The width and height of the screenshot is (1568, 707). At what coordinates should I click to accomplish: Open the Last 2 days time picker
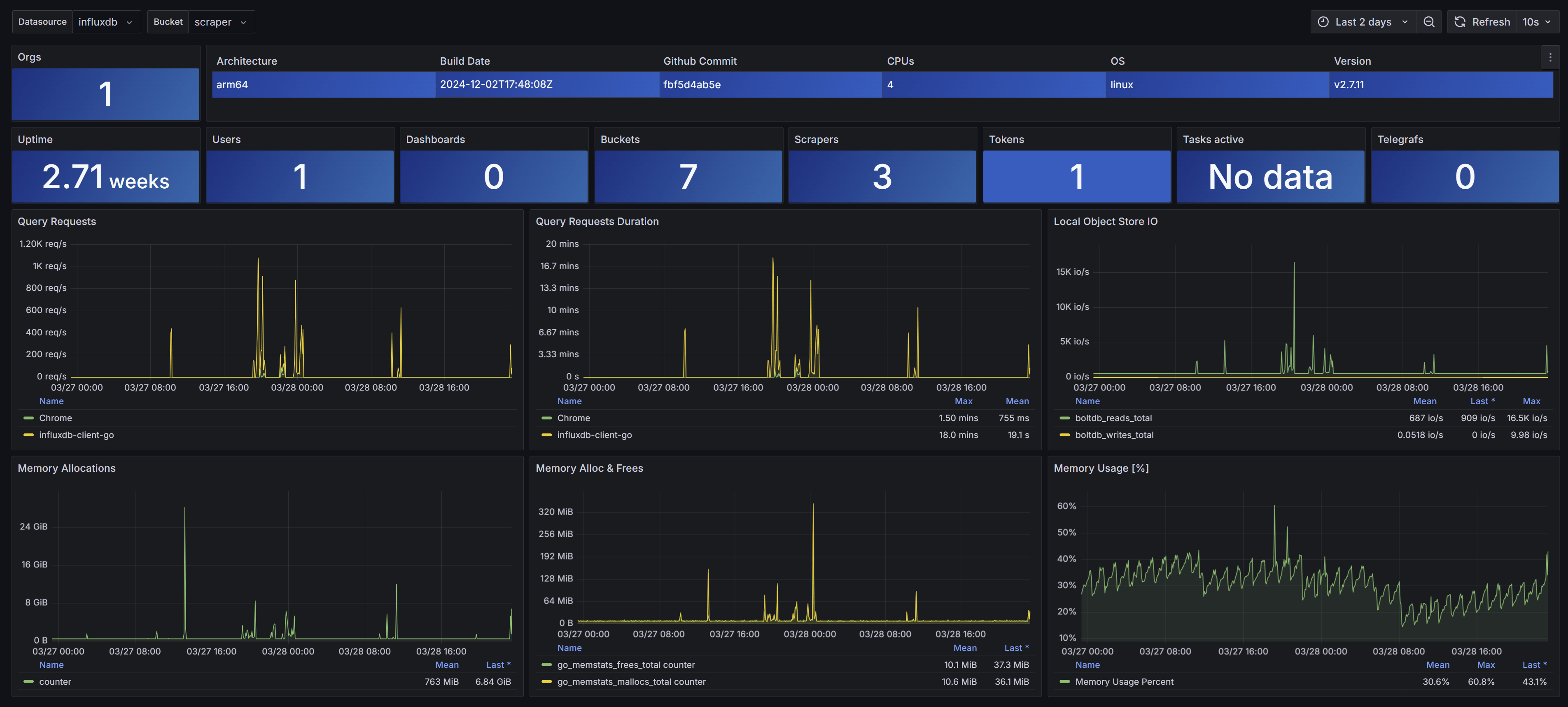1363,22
